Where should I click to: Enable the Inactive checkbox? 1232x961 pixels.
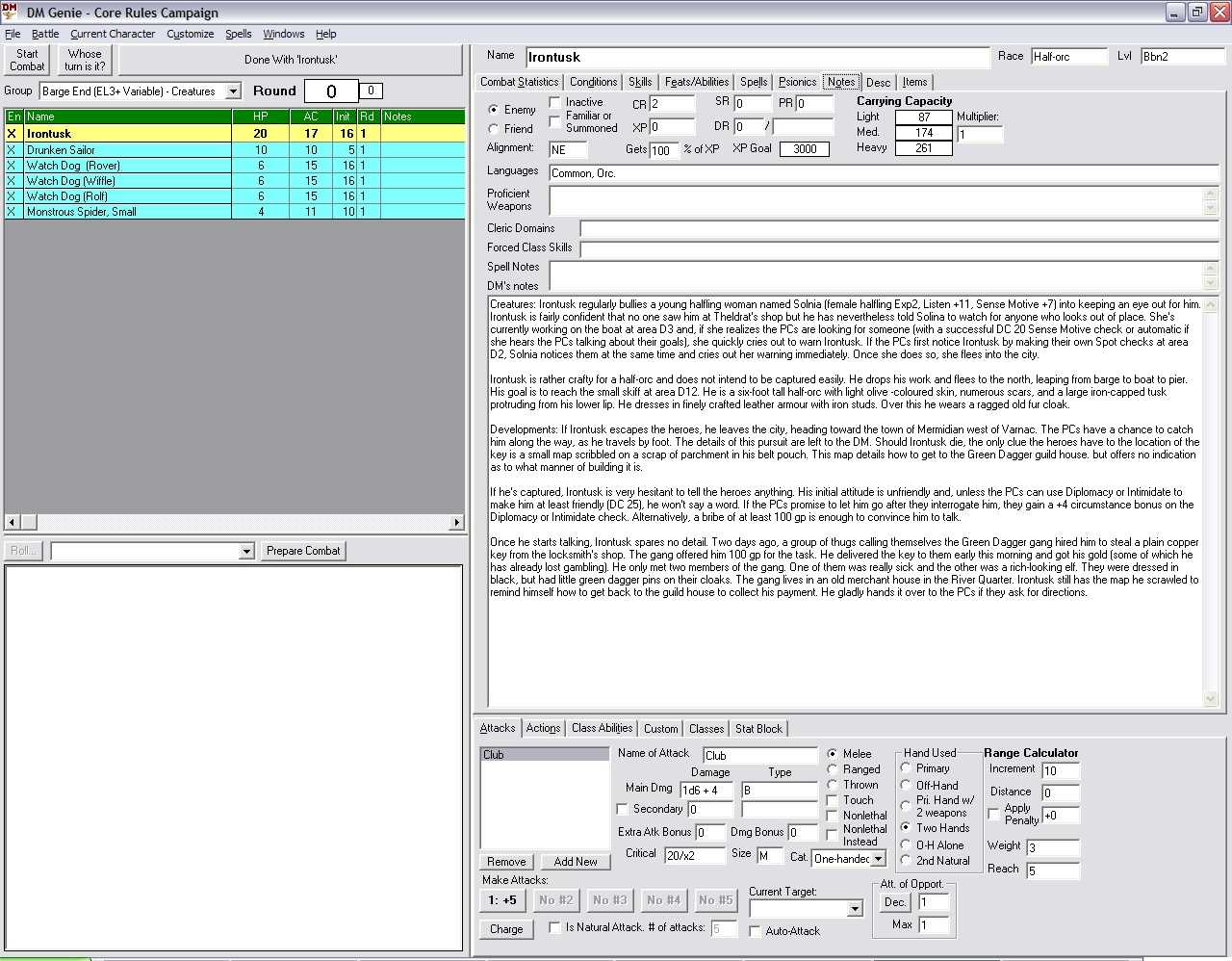click(x=555, y=102)
